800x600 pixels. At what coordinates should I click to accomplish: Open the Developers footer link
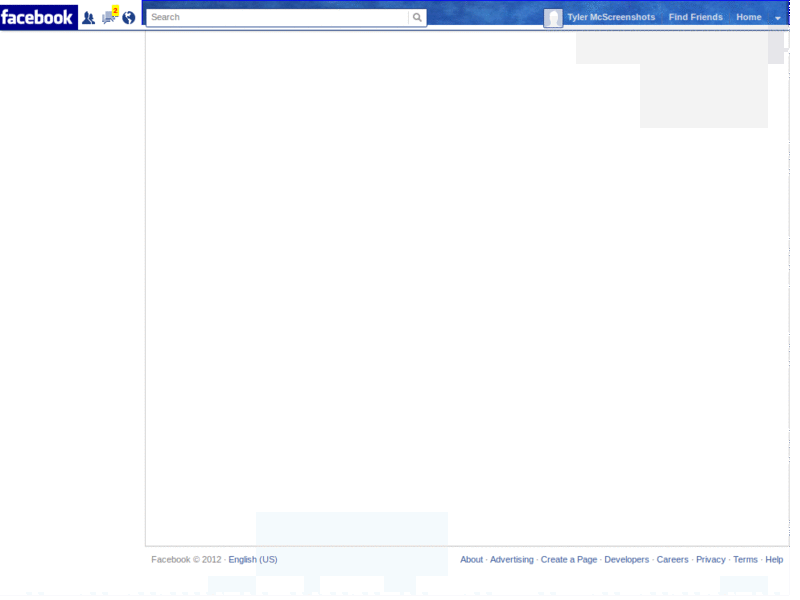pyautogui.click(x=627, y=560)
